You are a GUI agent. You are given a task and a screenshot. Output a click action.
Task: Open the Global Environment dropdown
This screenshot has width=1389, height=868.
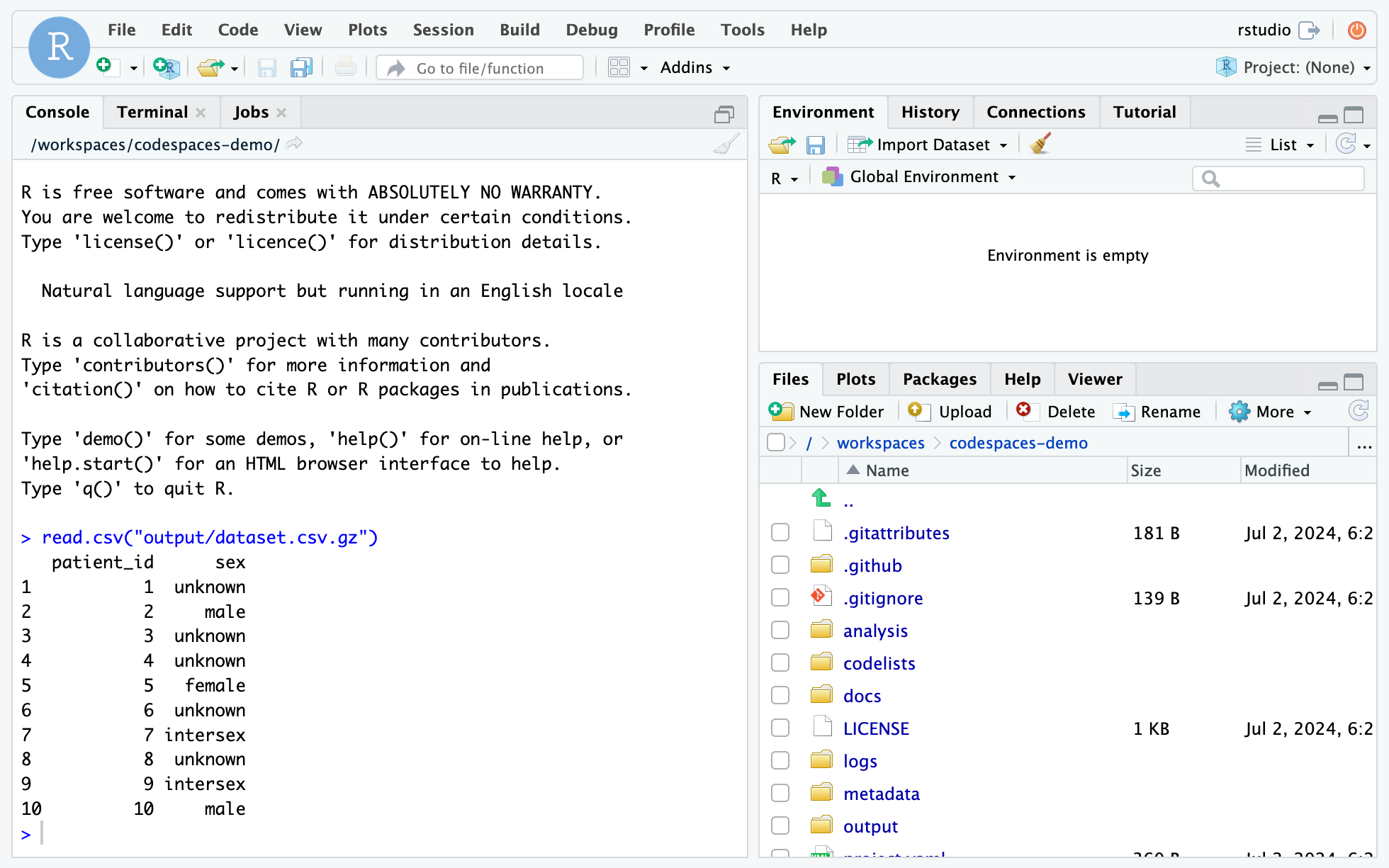coord(919,177)
